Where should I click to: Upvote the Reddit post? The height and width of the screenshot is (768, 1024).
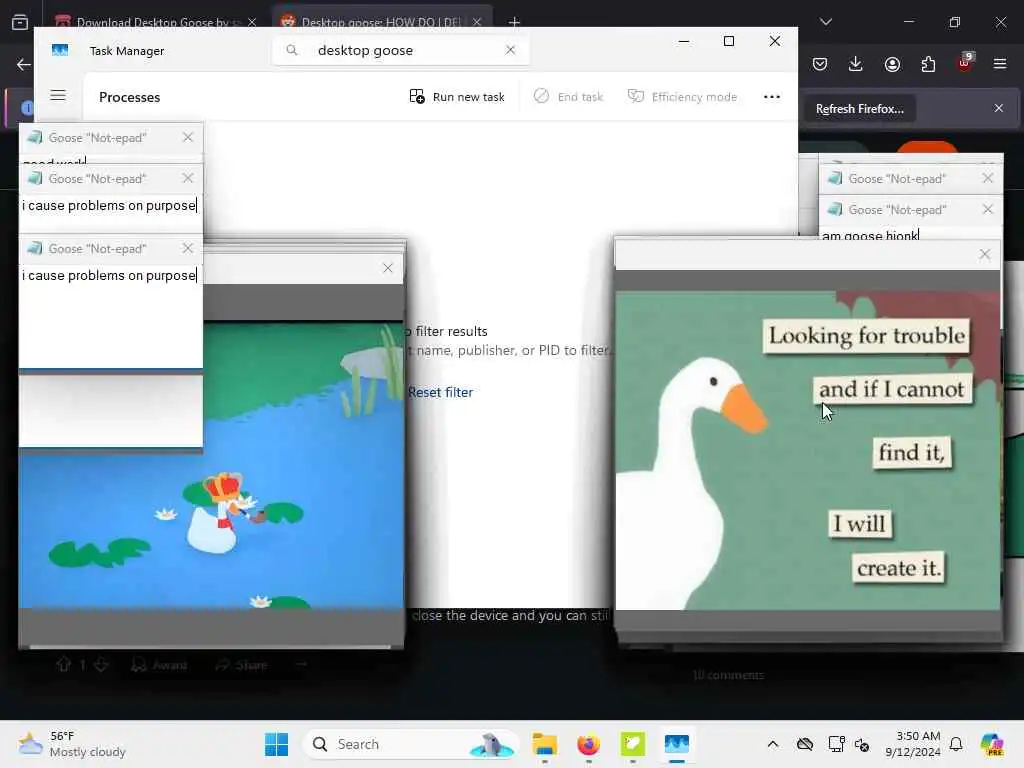point(63,665)
